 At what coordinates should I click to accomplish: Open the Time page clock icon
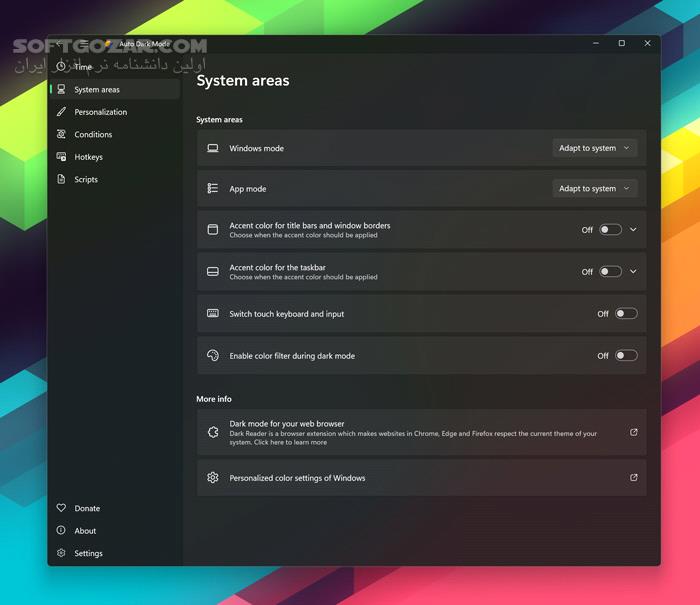(x=61, y=67)
